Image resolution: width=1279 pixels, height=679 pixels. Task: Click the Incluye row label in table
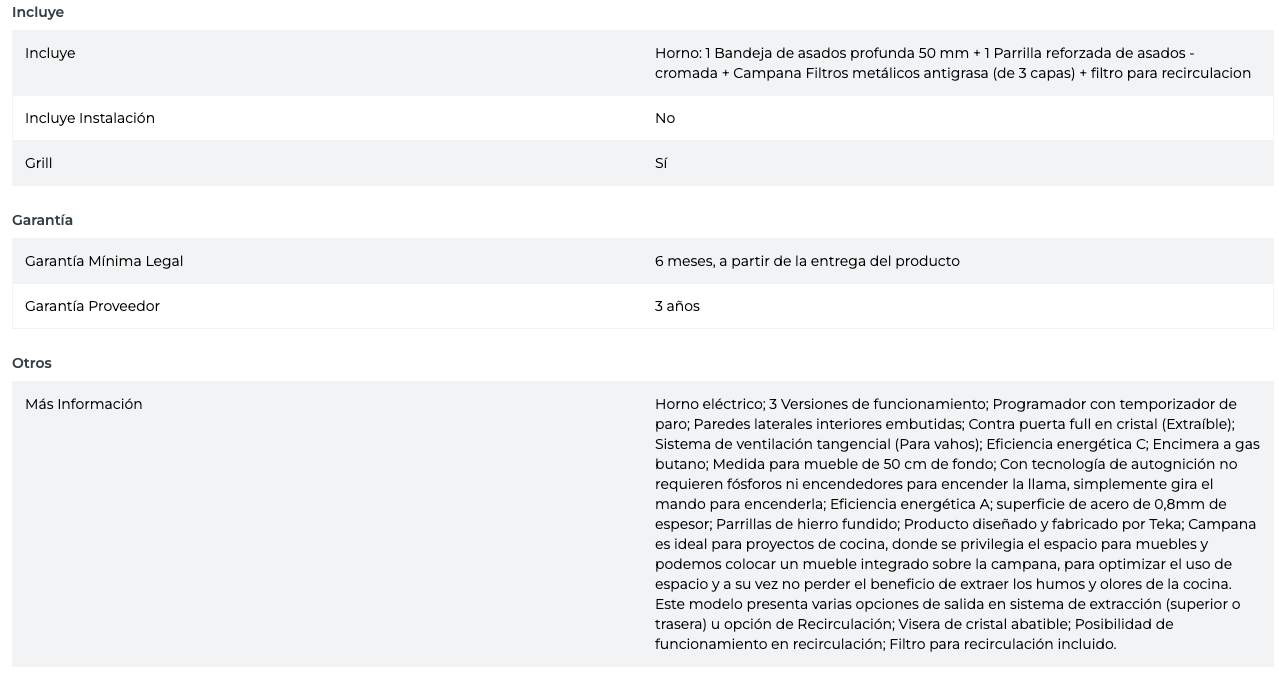point(50,53)
